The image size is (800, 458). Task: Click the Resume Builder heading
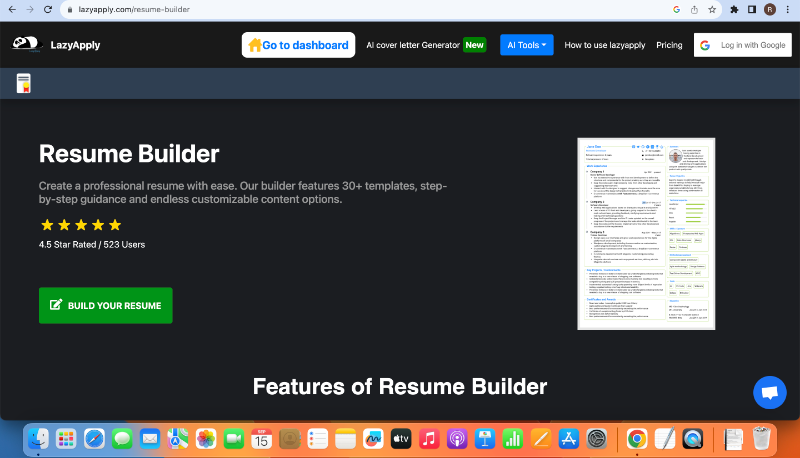coord(129,154)
